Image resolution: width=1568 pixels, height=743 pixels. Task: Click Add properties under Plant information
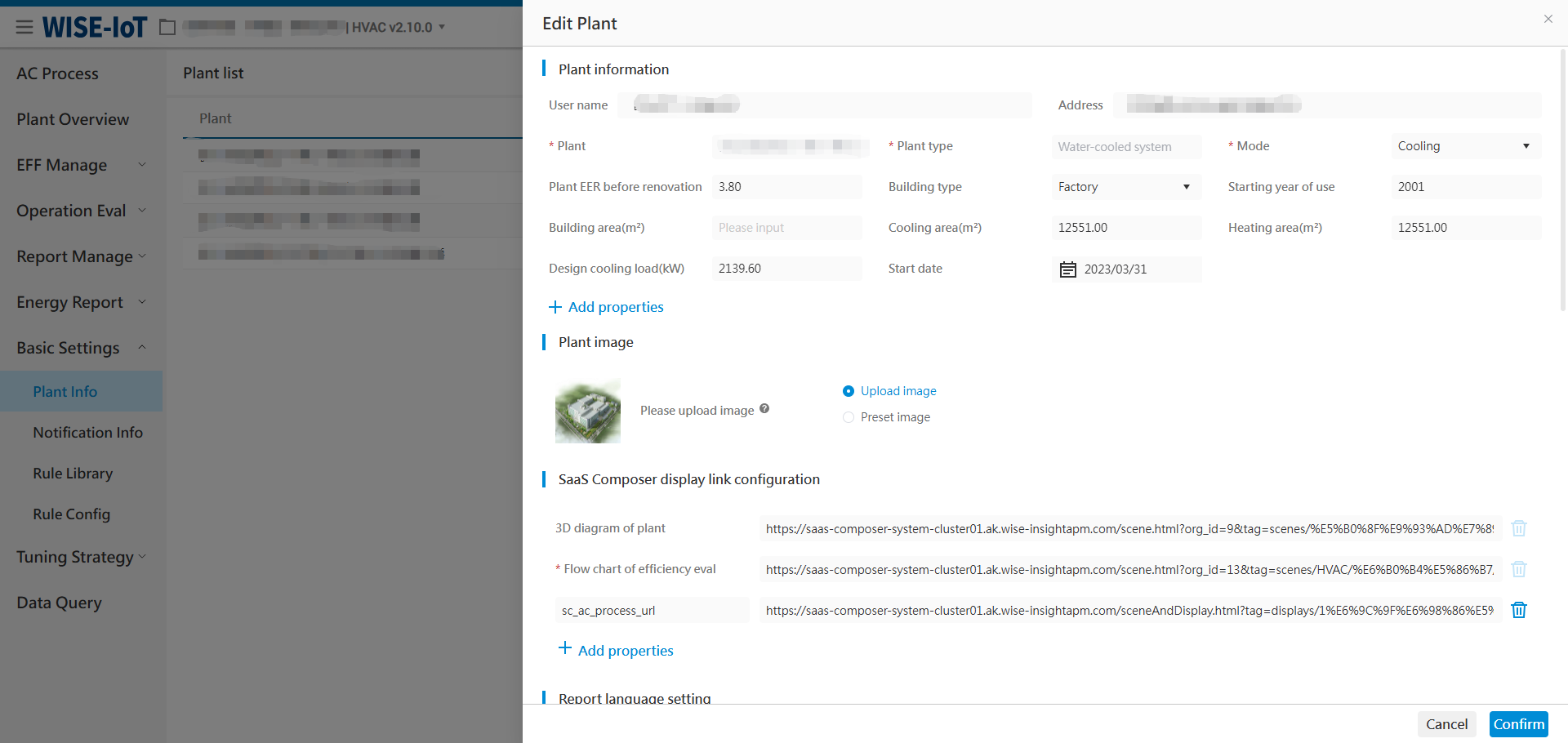pyautogui.click(x=607, y=307)
